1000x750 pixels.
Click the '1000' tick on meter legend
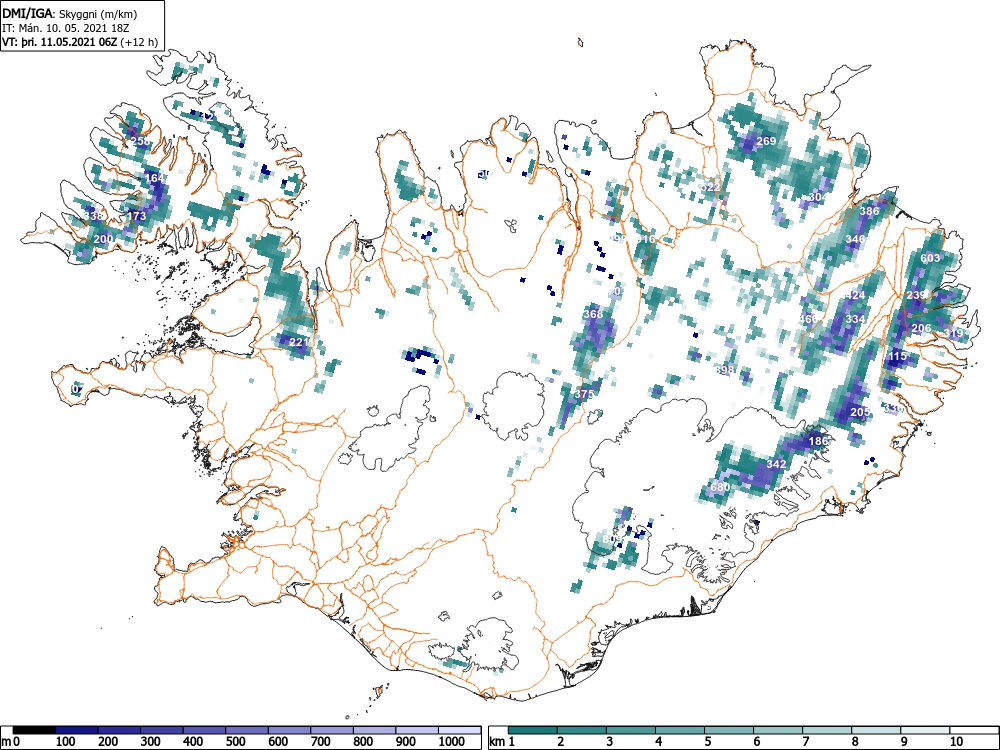click(452, 742)
